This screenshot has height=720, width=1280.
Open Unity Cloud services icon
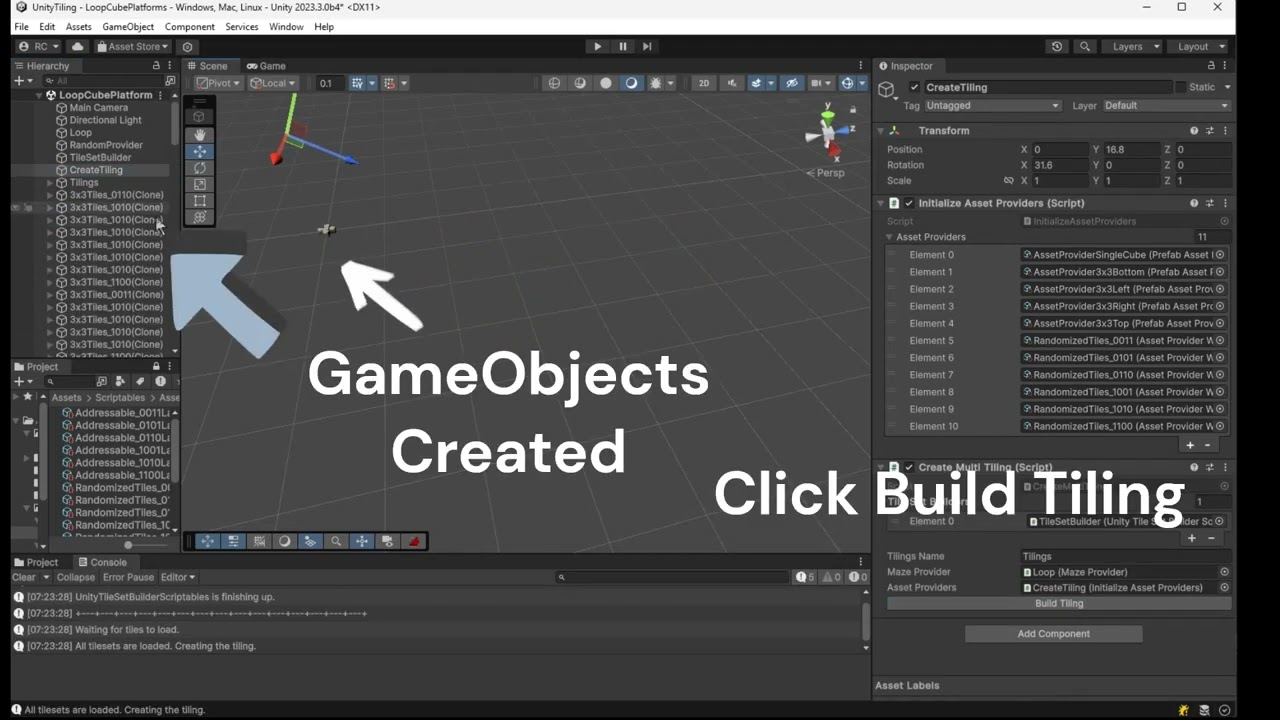(x=78, y=47)
